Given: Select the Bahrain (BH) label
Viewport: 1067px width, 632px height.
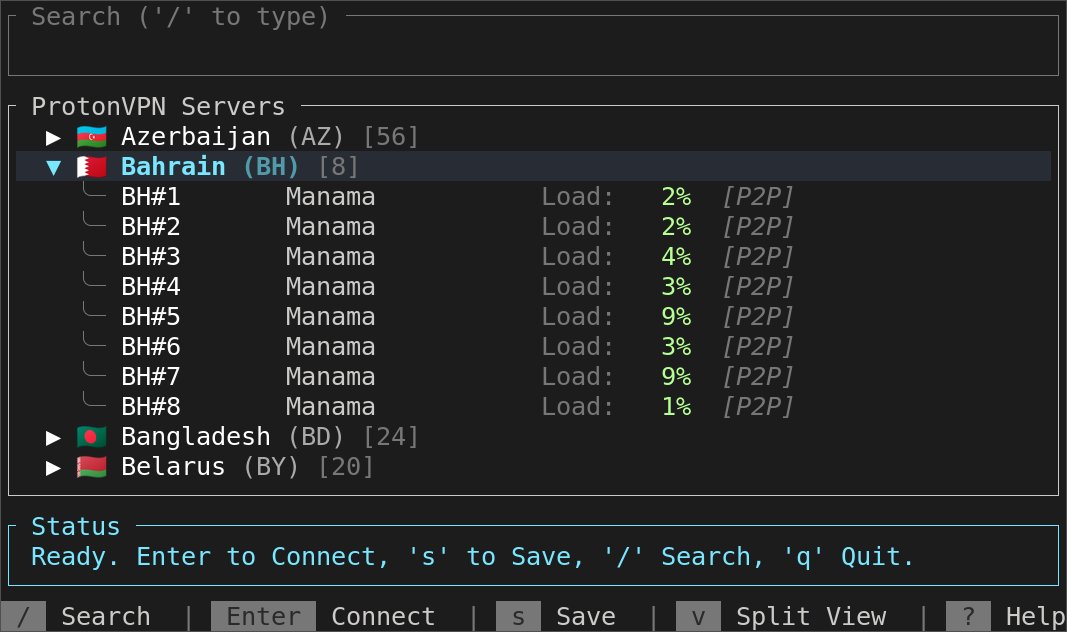Looking at the screenshot, I should point(210,167).
